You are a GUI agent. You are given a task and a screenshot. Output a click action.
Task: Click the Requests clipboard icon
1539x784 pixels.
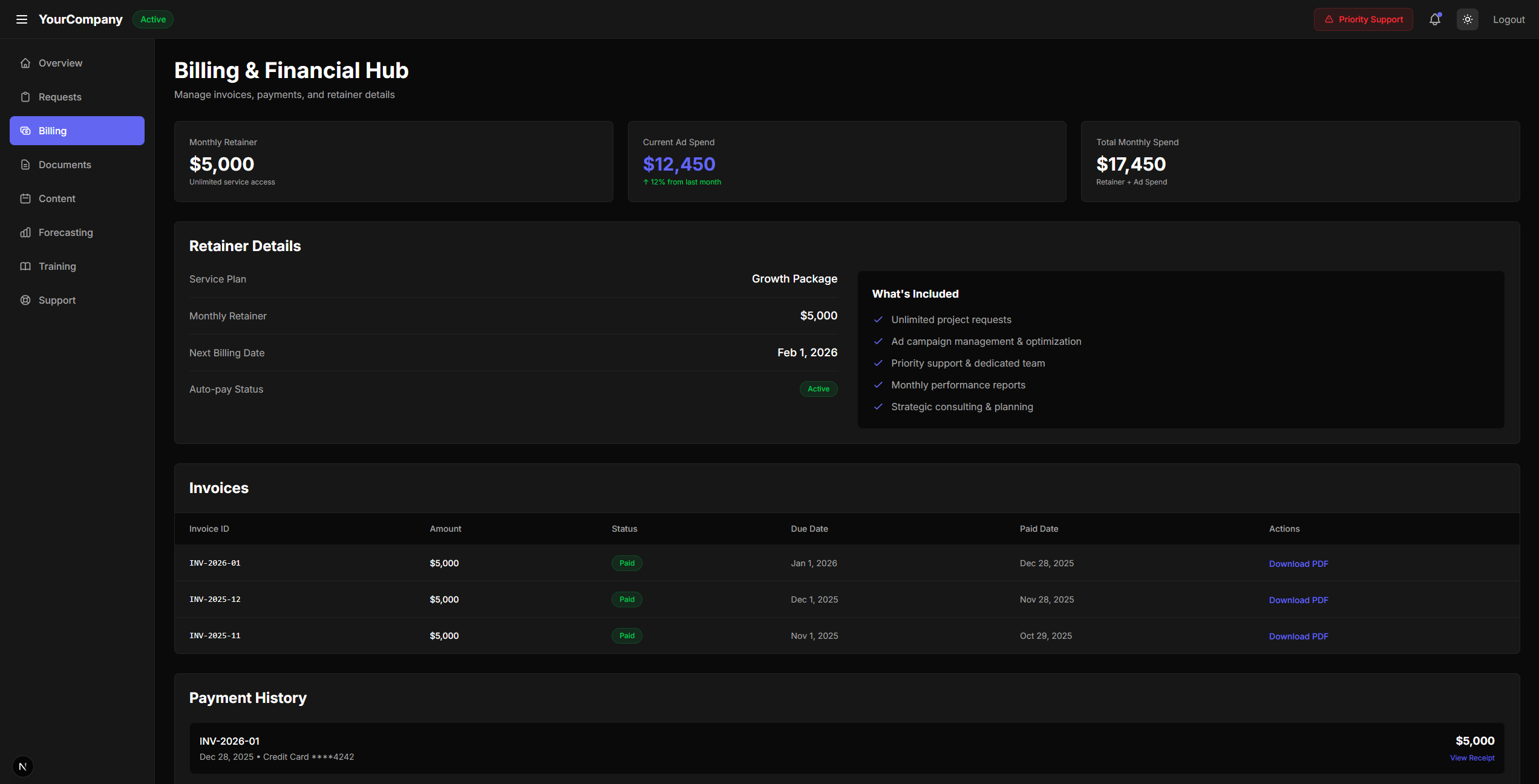click(25, 97)
